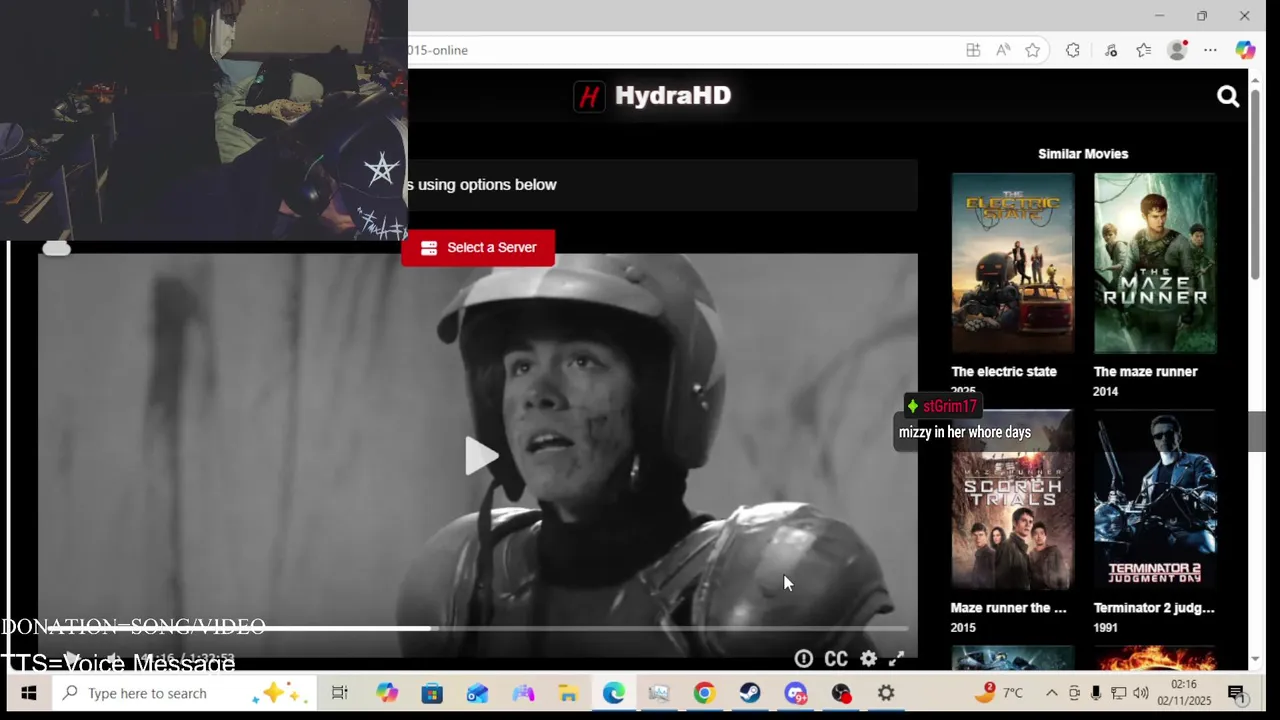The image size is (1280, 720).
Task: Click the taskbar 'Type here to search' box
Action: tap(184, 693)
